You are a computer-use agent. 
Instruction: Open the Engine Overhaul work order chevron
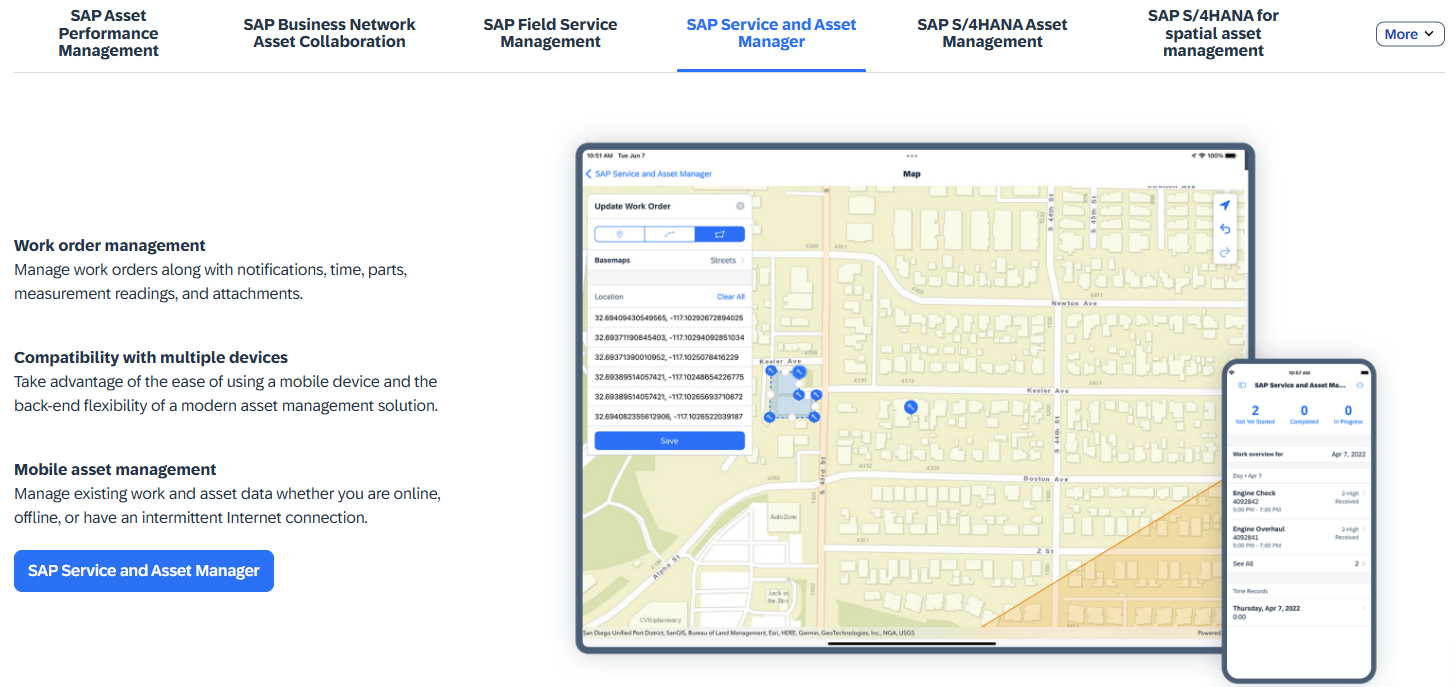[x=1364, y=529]
